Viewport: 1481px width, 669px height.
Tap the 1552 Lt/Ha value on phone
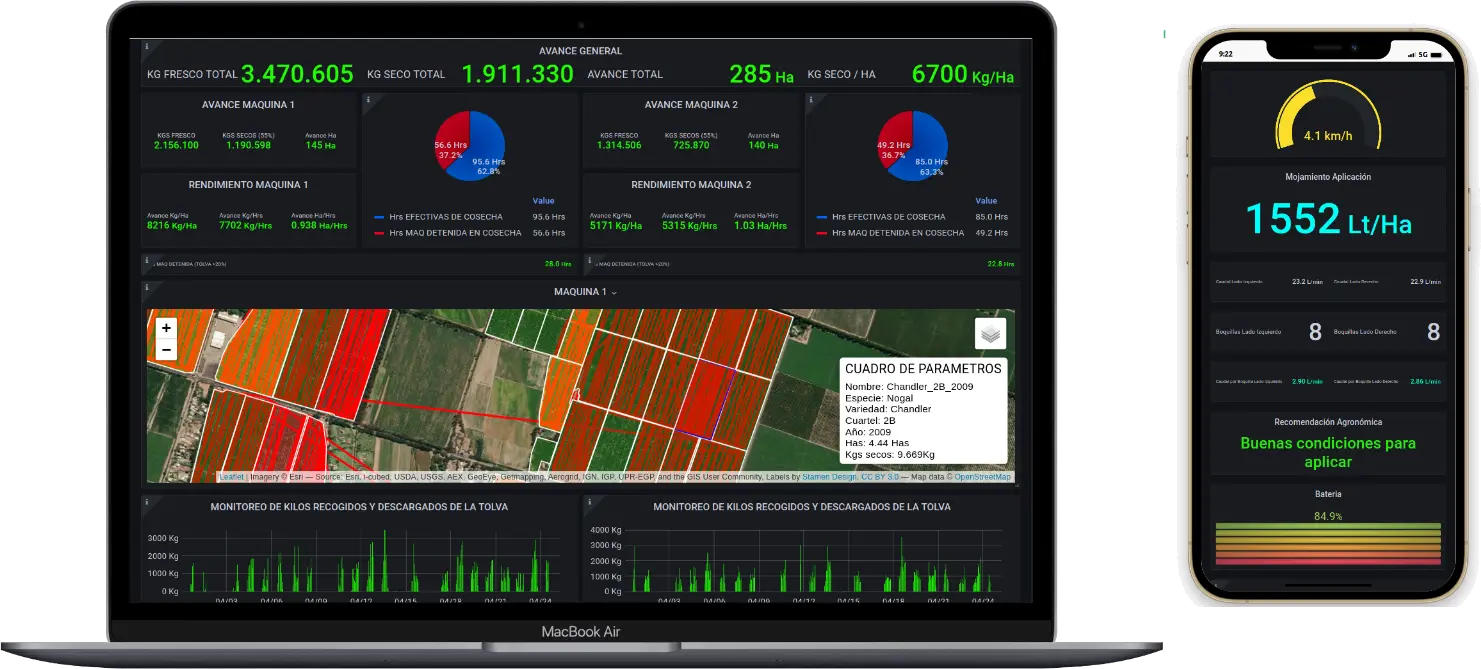tap(1328, 219)
